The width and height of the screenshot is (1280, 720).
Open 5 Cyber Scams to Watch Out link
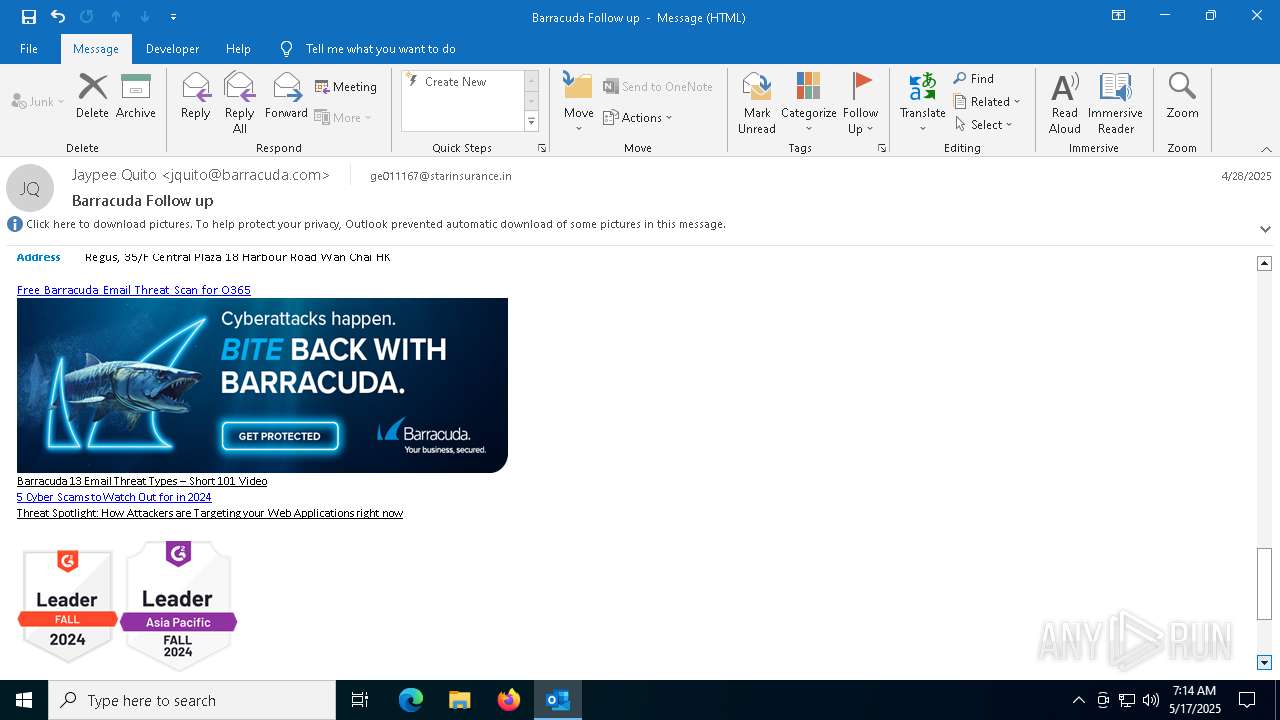click(114, 497)
